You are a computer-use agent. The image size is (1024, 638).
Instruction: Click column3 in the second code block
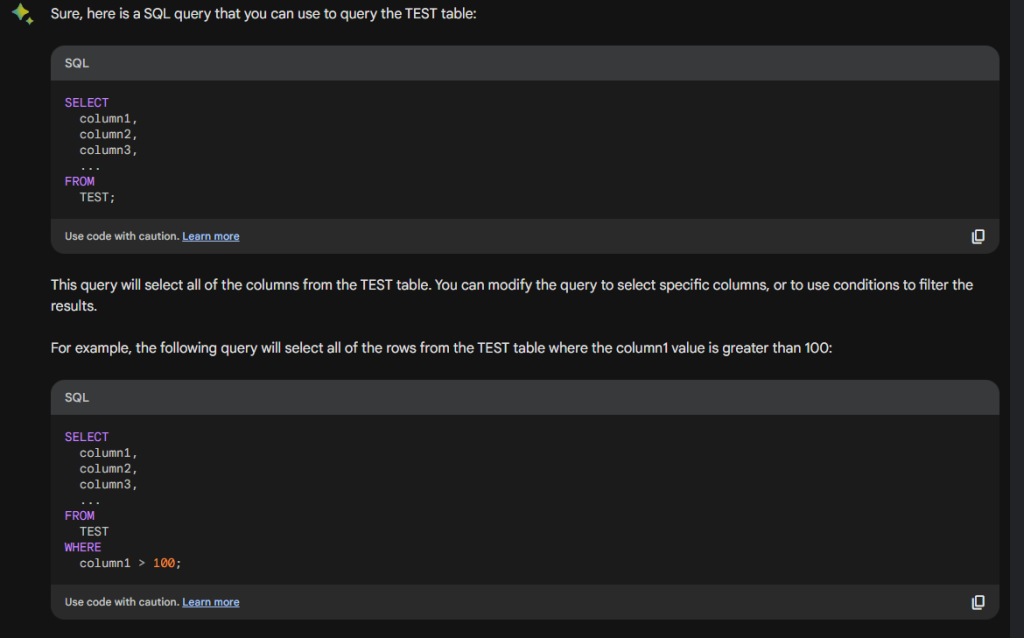(108, 485)
